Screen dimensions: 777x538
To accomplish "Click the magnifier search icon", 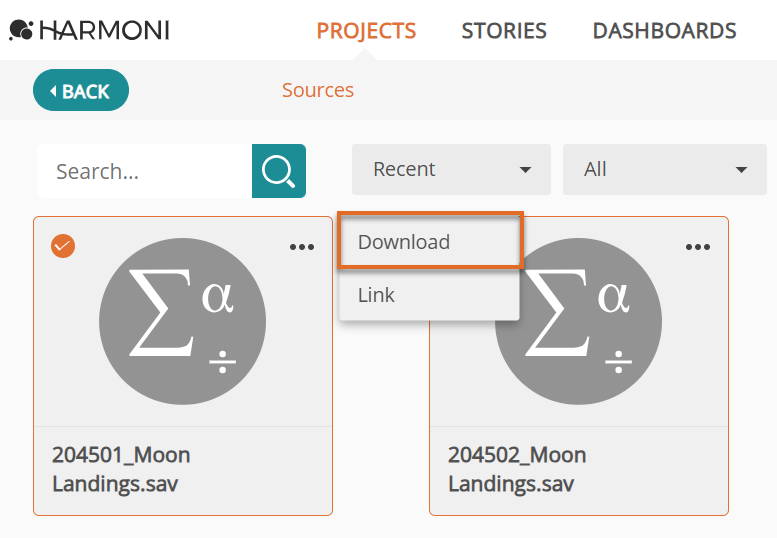I will (x=279, y=171).
